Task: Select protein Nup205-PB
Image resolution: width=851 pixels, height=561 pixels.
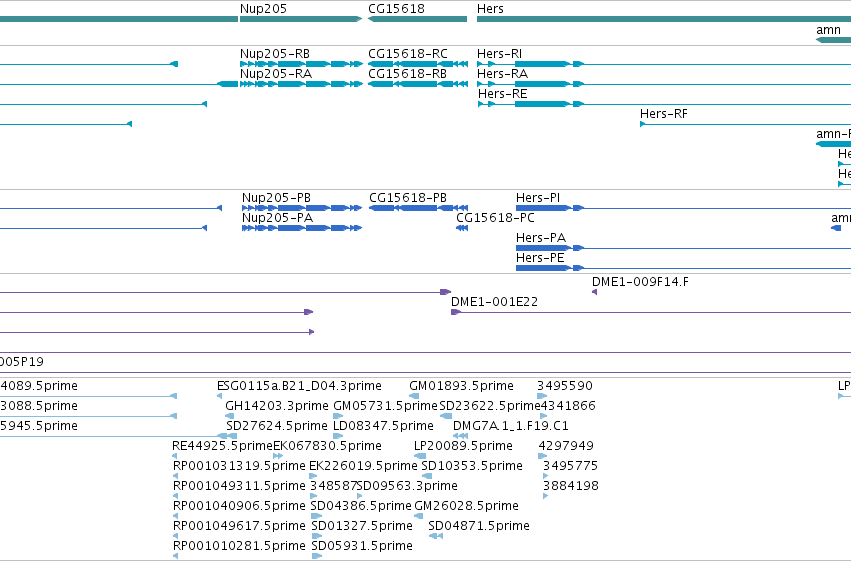Action: (x=302, y=208)
